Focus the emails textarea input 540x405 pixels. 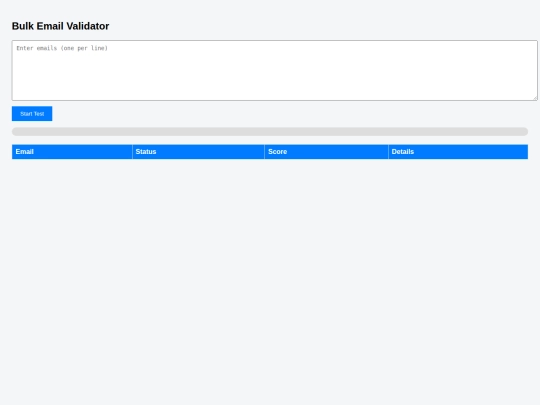click(x=274, y=71)
